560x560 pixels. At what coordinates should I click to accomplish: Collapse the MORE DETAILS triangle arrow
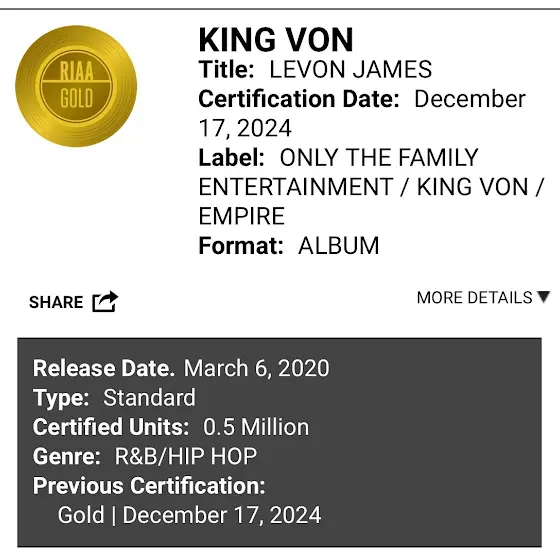point(544,296)
